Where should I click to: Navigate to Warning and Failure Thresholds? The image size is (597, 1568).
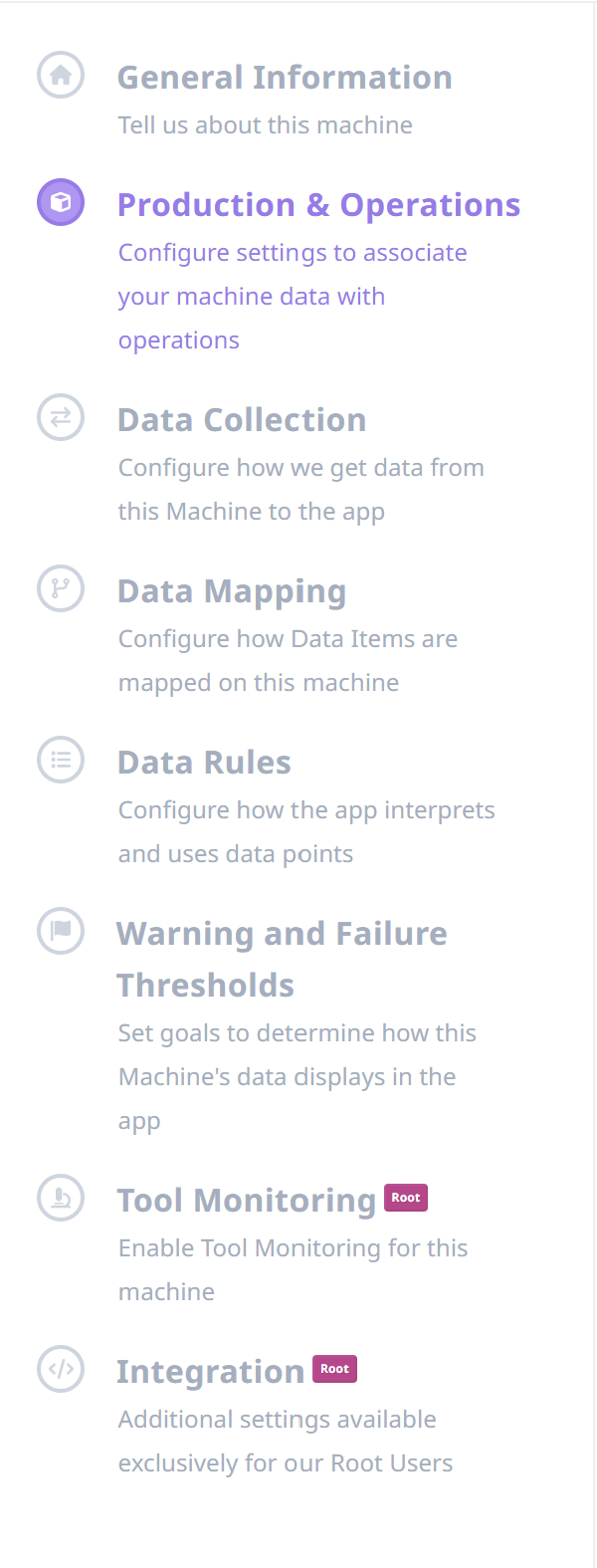(283, 958)
